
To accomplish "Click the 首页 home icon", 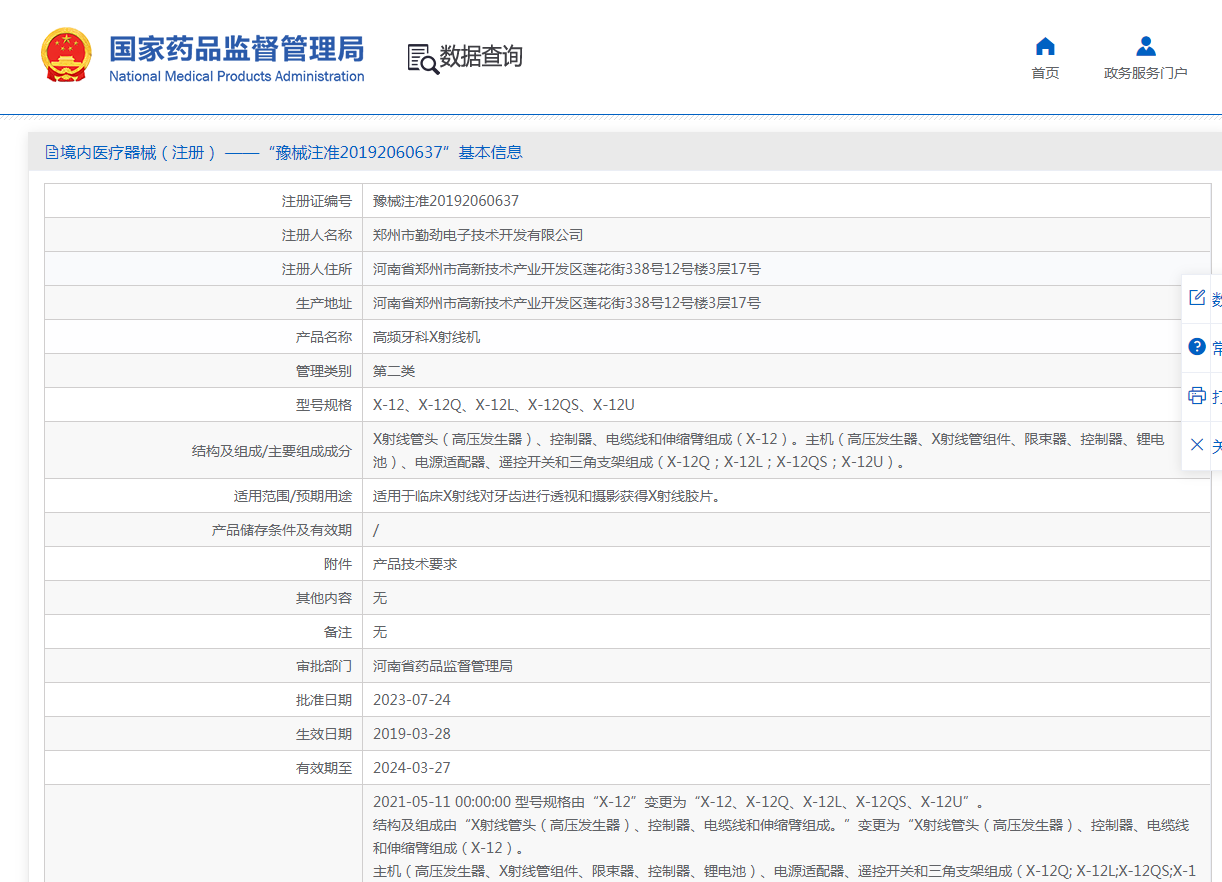I will [x=1045, y=46].
